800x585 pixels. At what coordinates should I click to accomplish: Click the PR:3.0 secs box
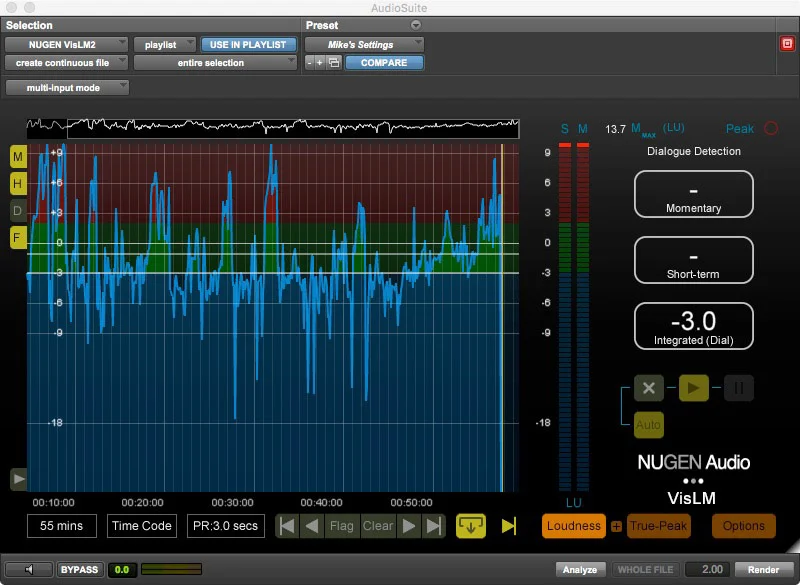(226, 526)
